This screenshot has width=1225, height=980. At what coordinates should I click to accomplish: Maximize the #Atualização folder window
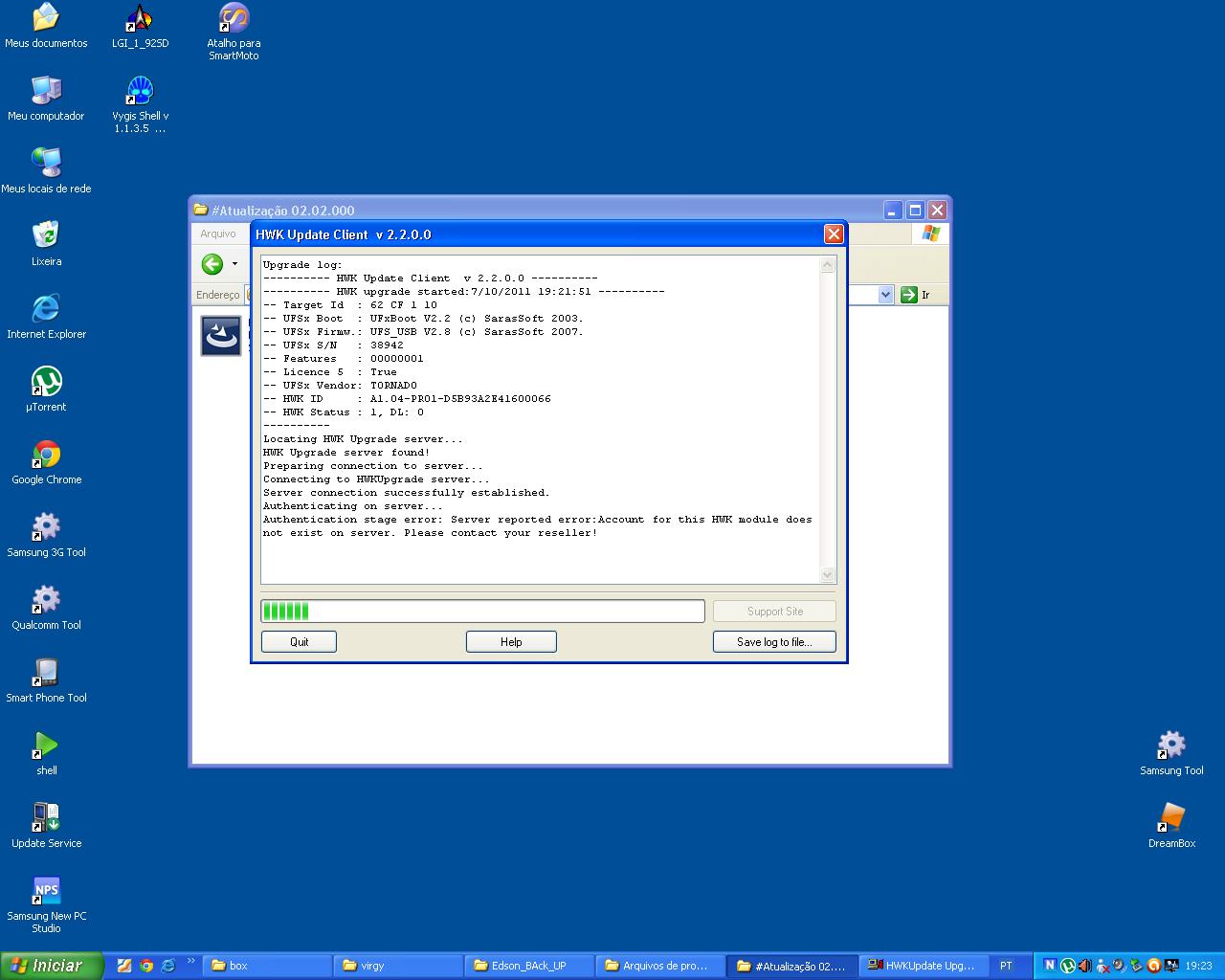coord(915,210)
